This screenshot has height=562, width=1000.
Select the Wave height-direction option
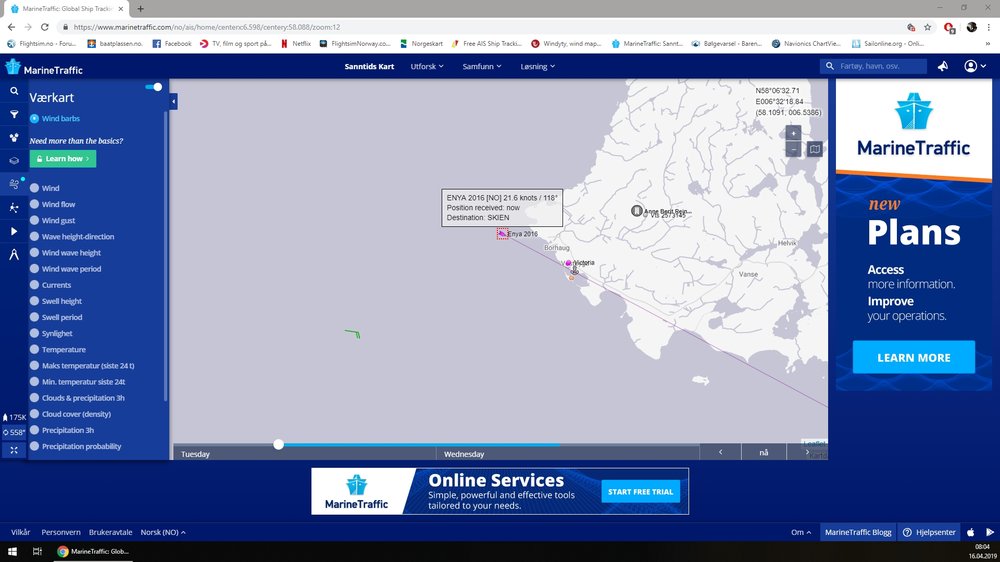coord(34,237)
